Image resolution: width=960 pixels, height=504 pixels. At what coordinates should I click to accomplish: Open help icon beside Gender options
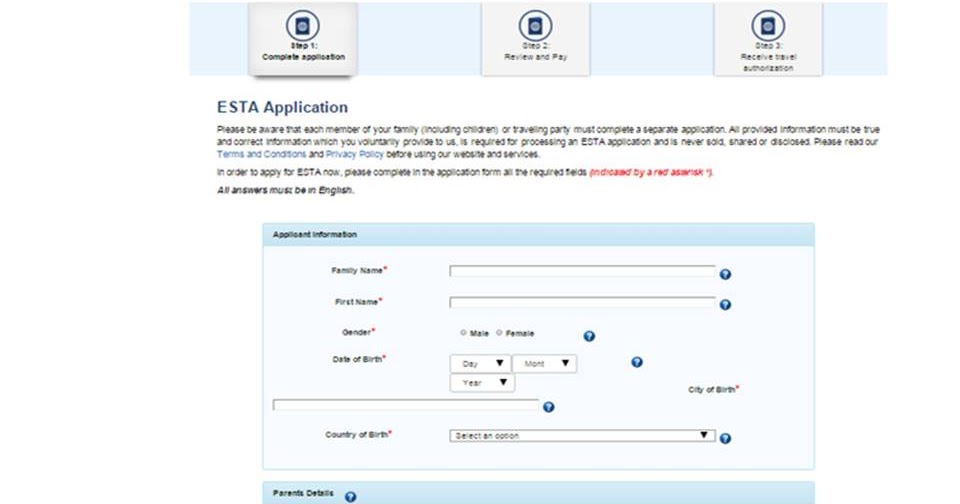(x=589, y=336)
